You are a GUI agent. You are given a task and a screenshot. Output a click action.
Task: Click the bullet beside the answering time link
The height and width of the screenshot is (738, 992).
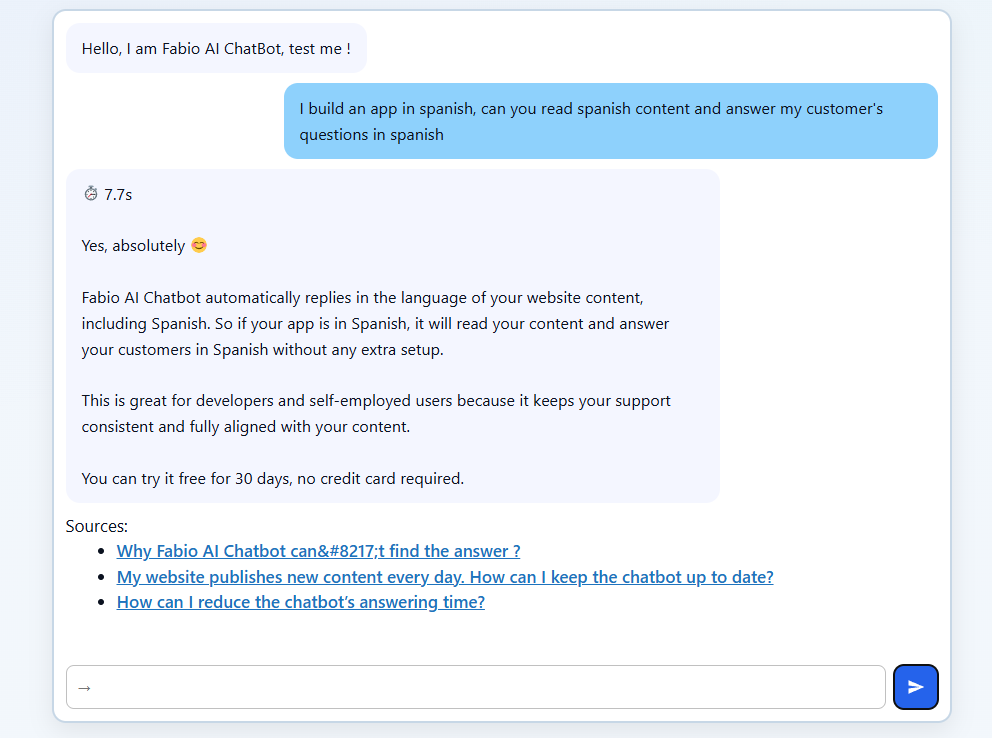(x=101, y=602)
